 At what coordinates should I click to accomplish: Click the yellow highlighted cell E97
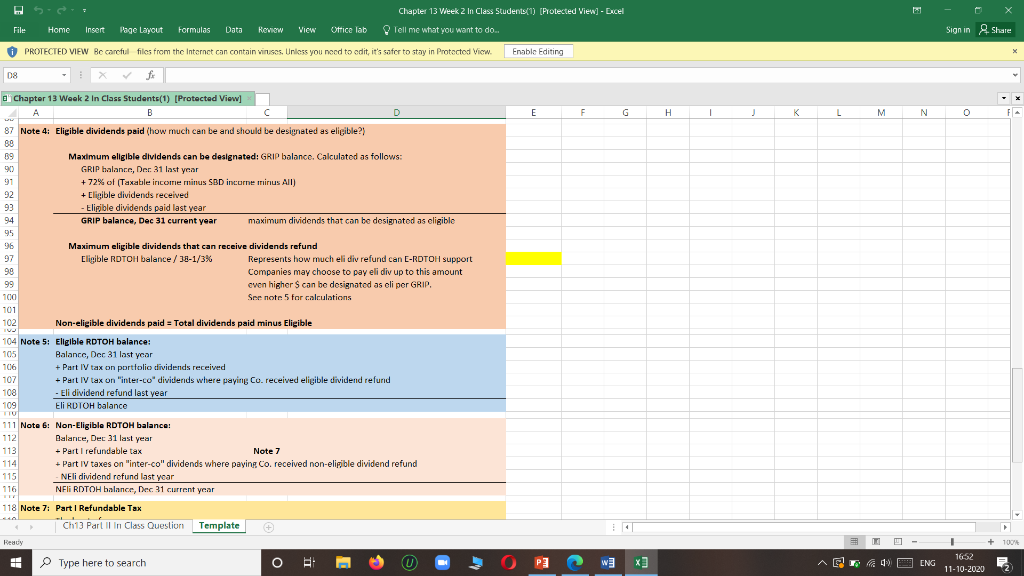(534, 259)
